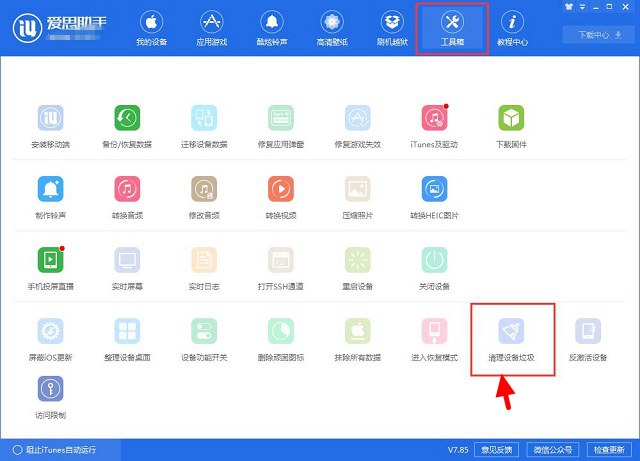This screenshot has width=640, height=461.
Task: Click the 重启设备 icon
Action: click(358, 260)
